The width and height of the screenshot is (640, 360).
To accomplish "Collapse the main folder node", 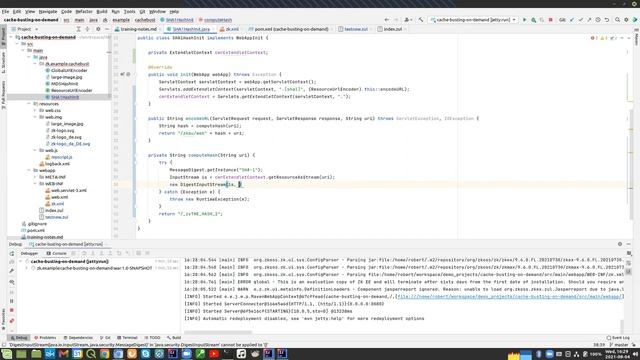I will (x=24, y=50).
